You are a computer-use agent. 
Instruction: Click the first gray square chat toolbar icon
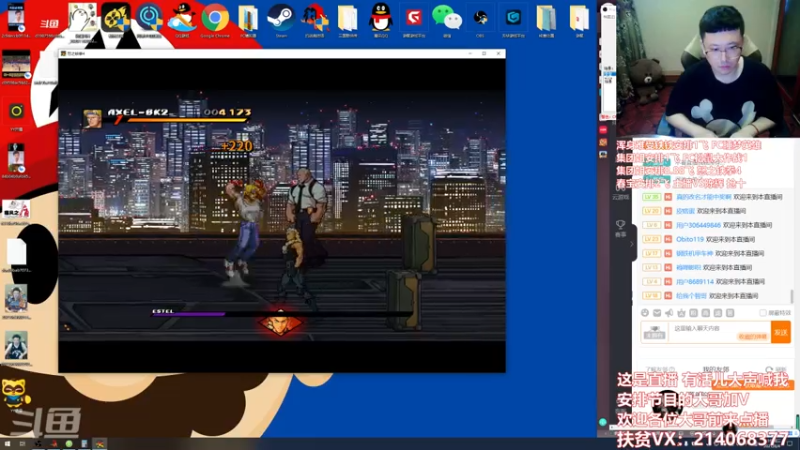(x=693, y=313)
